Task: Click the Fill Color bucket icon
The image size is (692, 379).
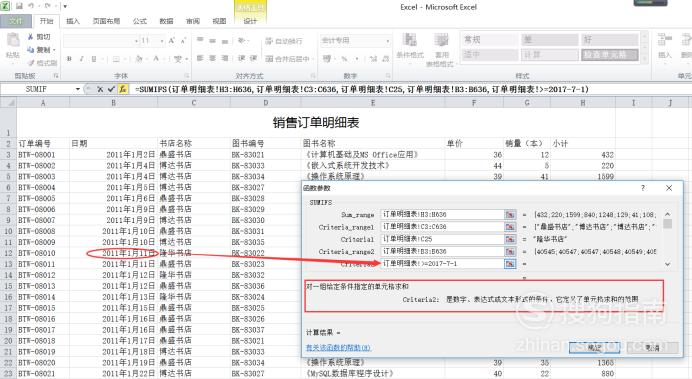Action: (139, 59)
